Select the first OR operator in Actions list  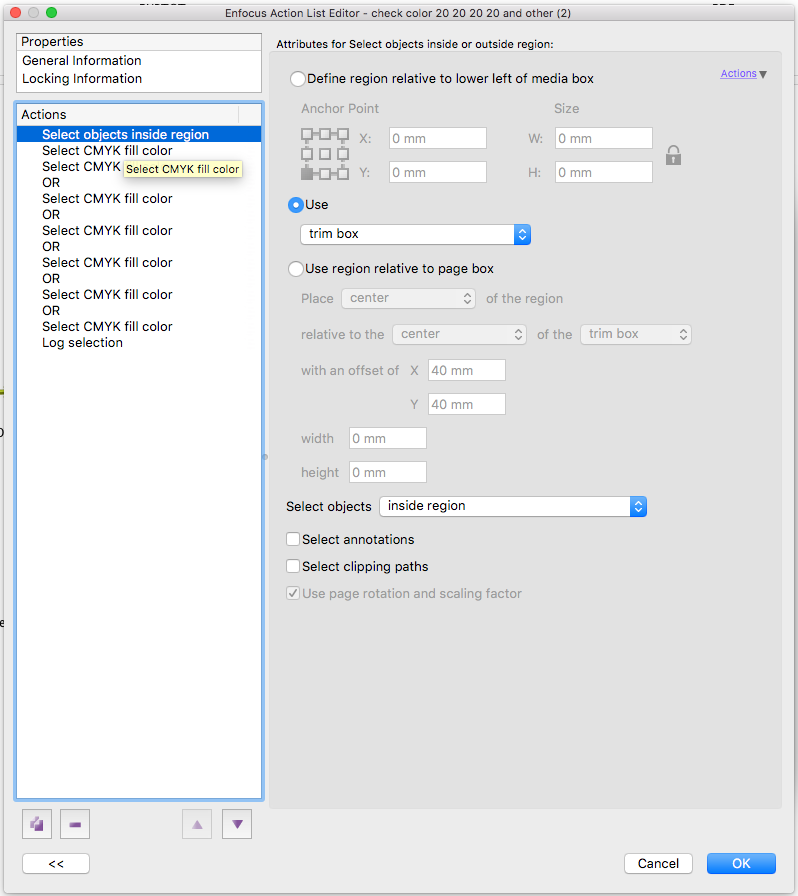pos(139,182)
